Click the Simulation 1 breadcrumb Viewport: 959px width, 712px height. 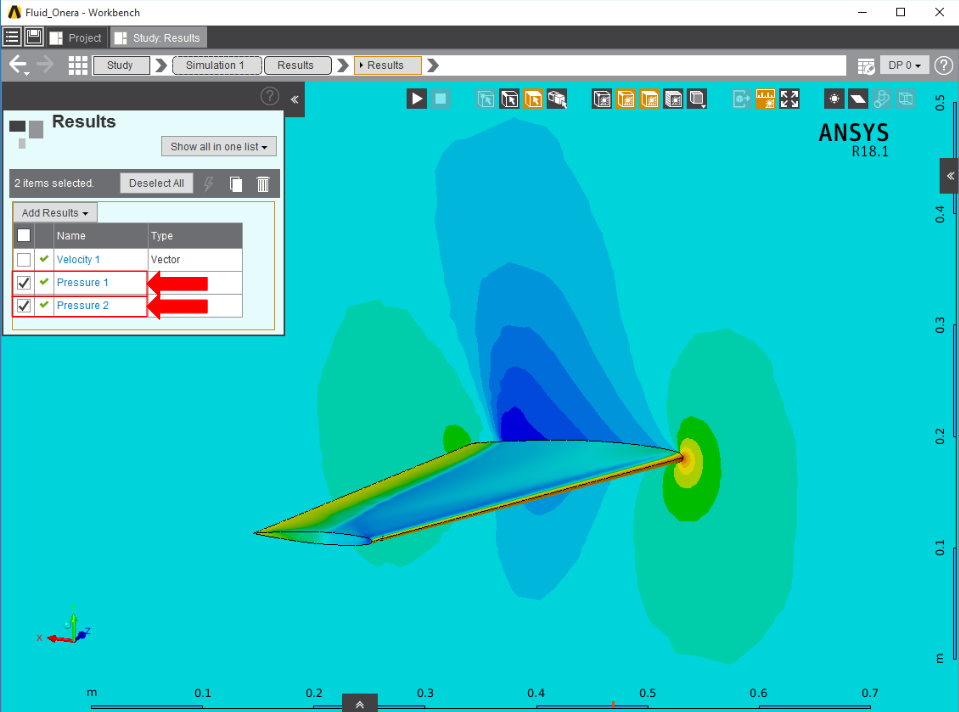[x=217, y=65]
